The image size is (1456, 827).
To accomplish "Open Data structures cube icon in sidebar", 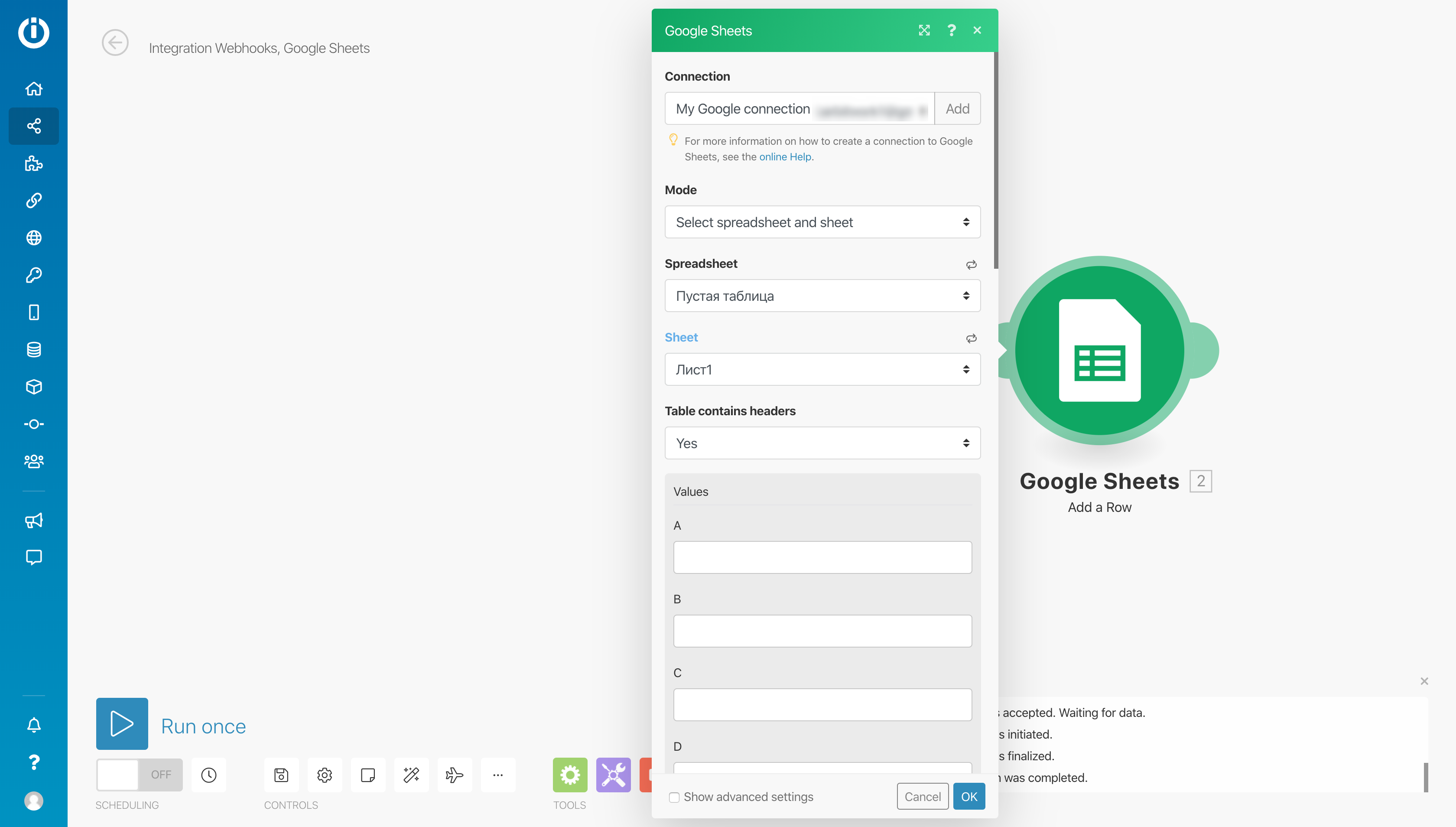I will [x=33, y=387].
